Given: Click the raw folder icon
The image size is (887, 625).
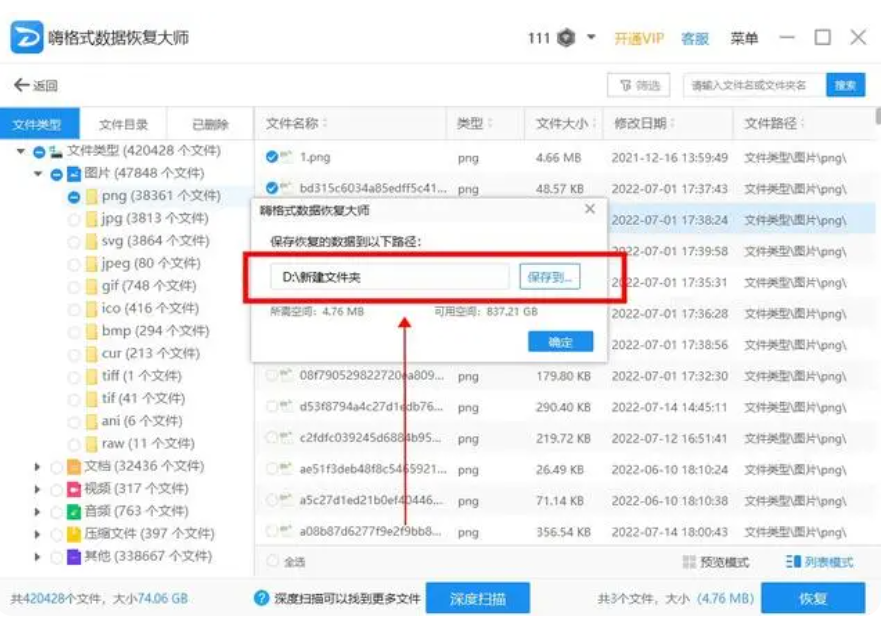Looking at the screenshot, I should [91, 445].
